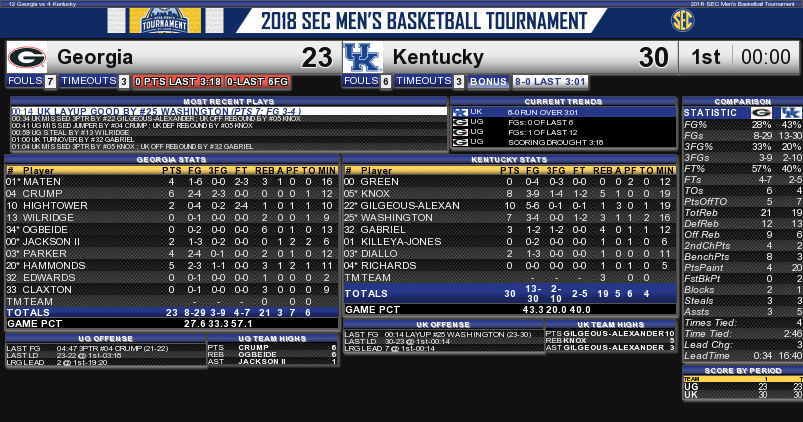The image size is (803, 422).
Task: Select Georgia TOTALS row
Action: click(x=172, y=312)
